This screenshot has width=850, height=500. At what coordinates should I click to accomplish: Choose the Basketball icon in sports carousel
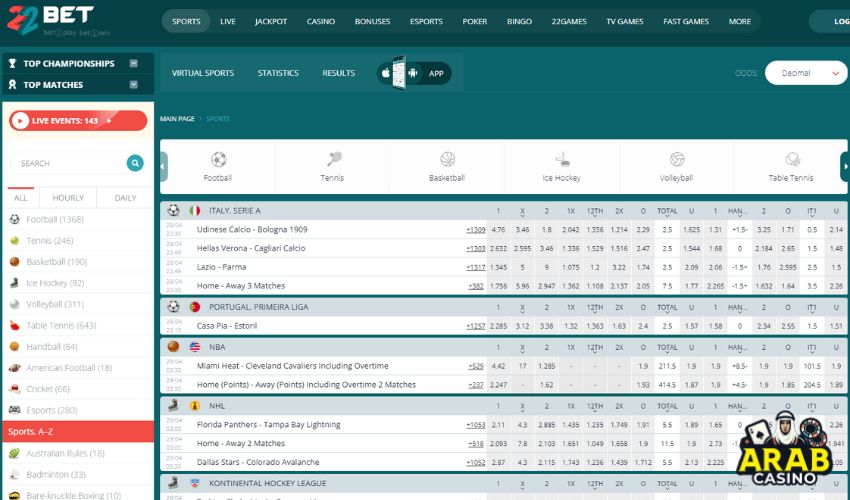pyautogui.click(x=447, y=159)
